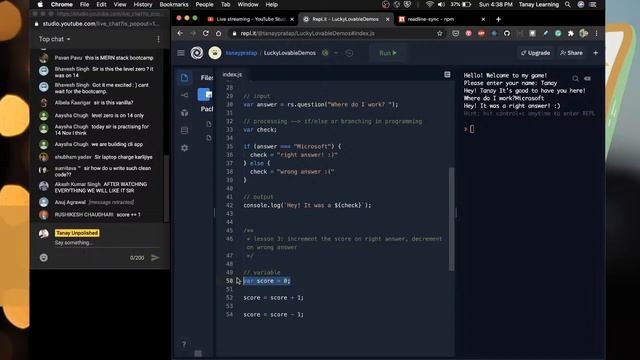Open the chat emoji picker

(x=44, y=258)
